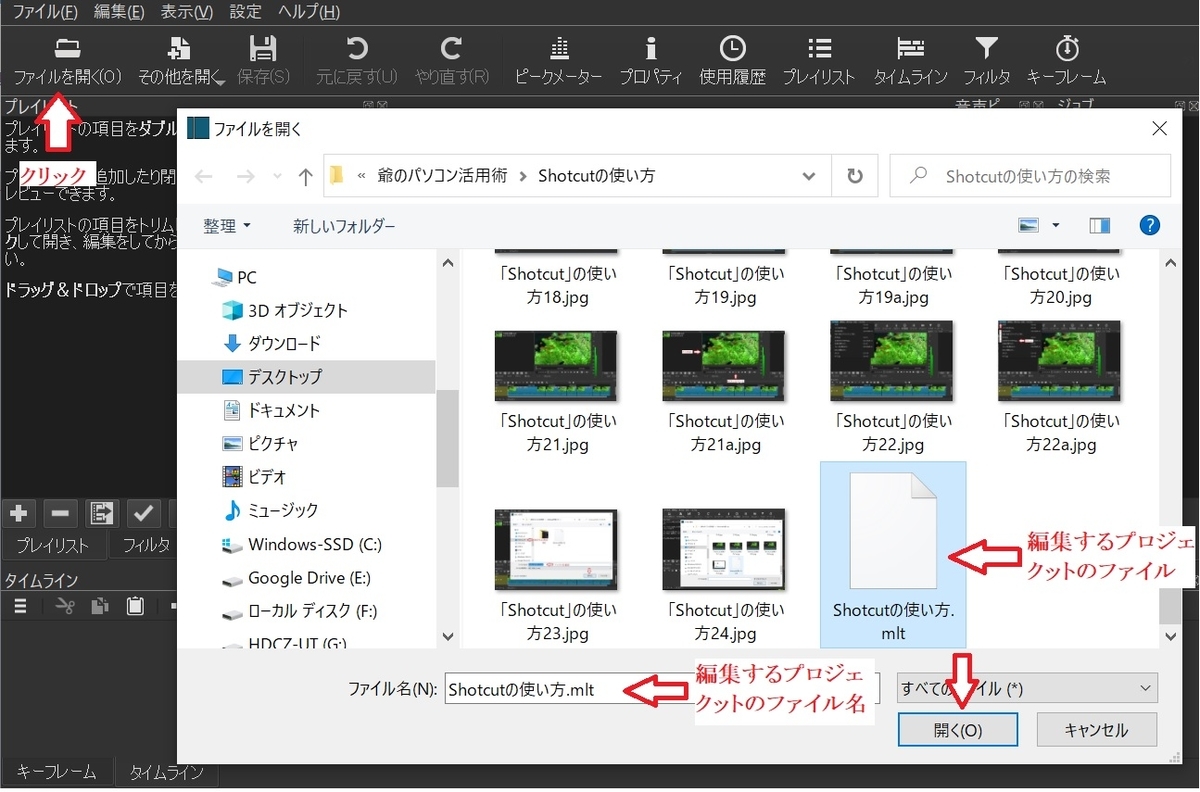Open the 編集(E) menu

pos(119,12)
